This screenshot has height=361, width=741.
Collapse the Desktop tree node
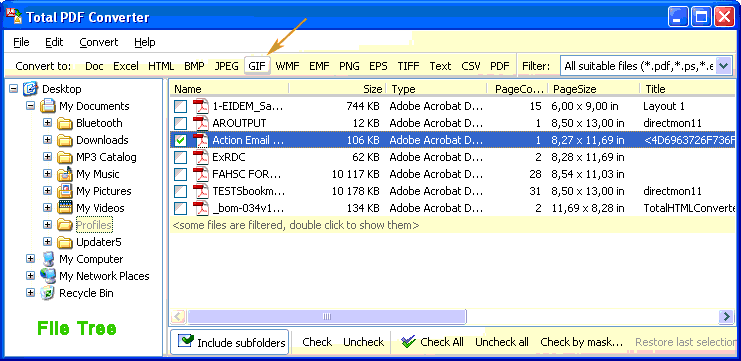point(13,89)
